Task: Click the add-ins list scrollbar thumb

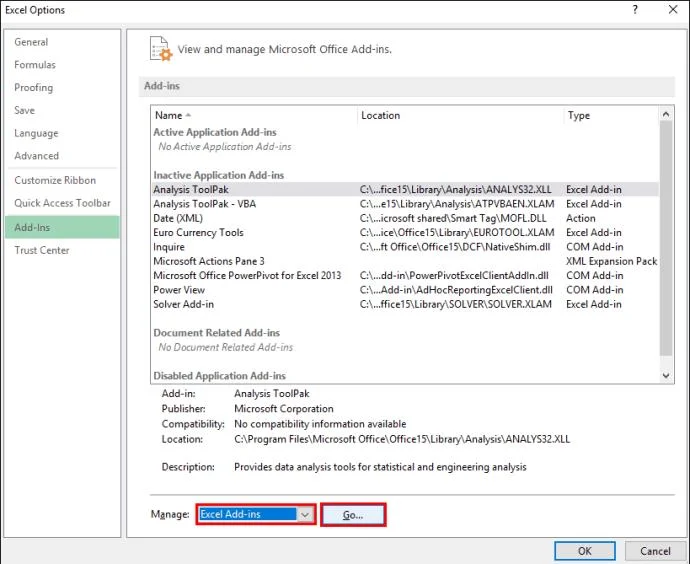Action: pyautogui.click(x=666, y=238)
